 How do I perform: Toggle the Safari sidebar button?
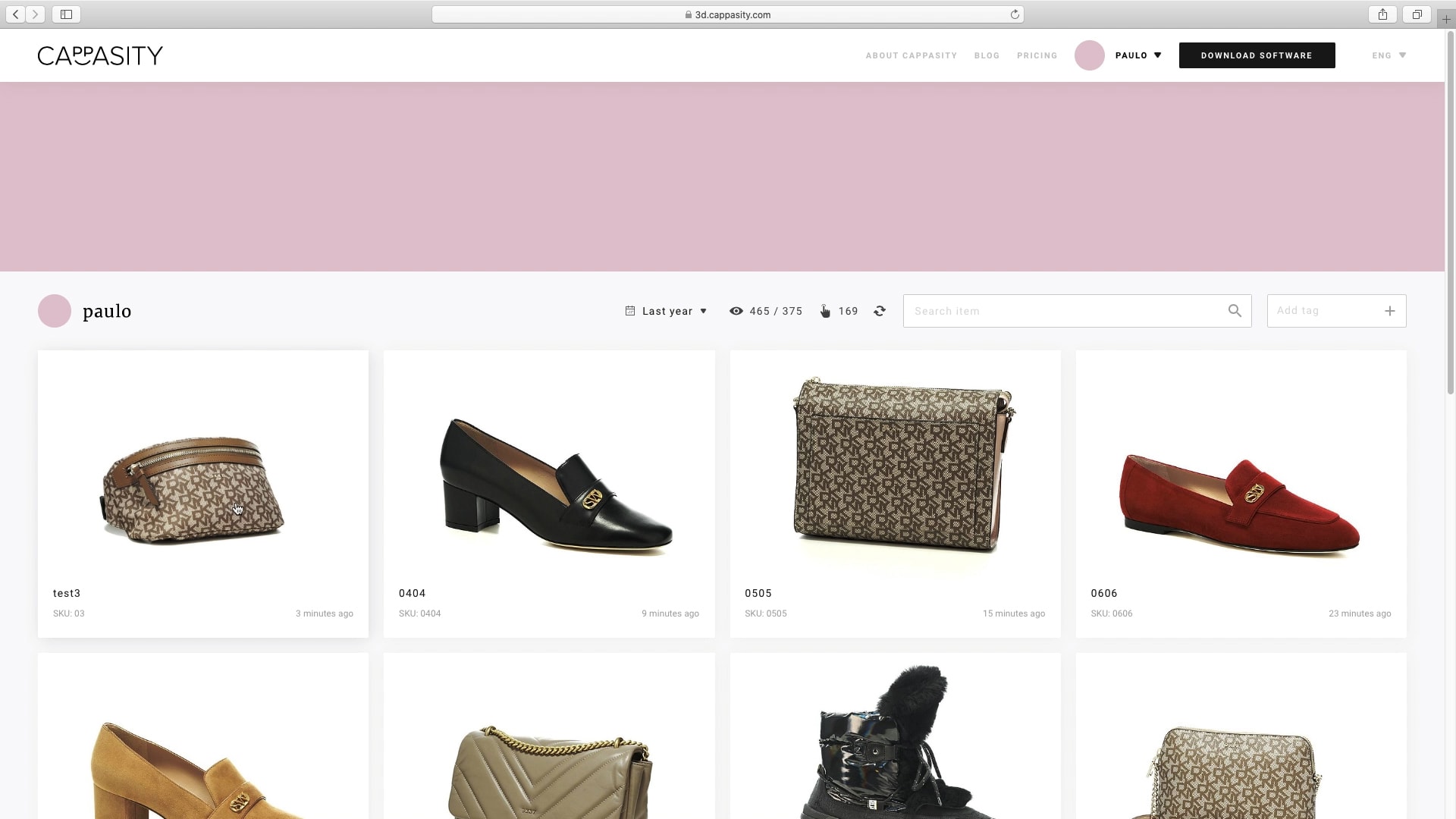pos(66,14)
